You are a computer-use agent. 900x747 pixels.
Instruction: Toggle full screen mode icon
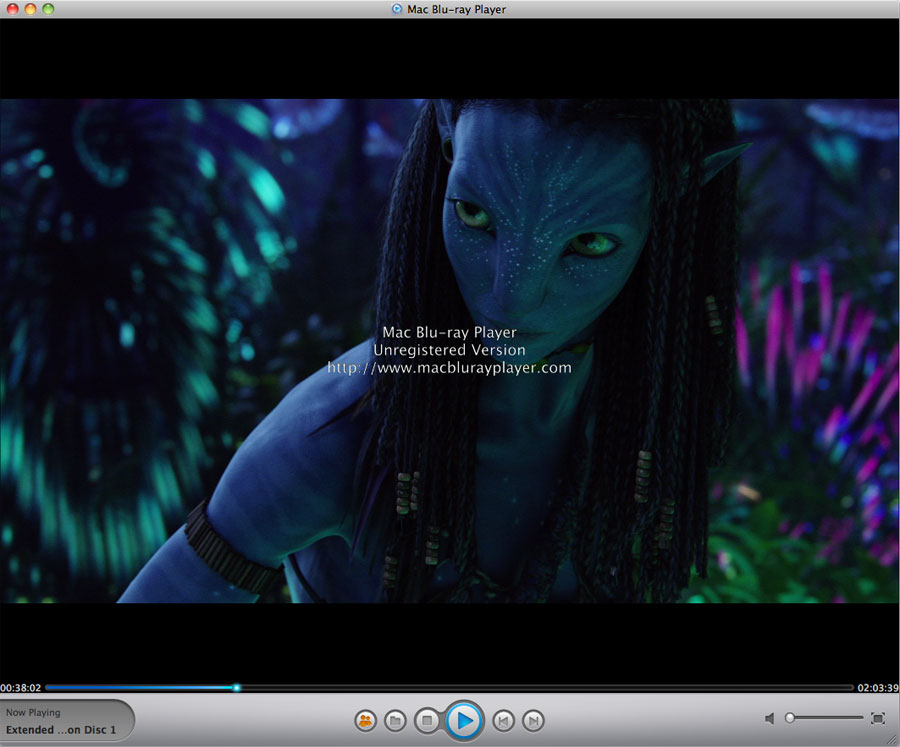[x=878, y=718]
